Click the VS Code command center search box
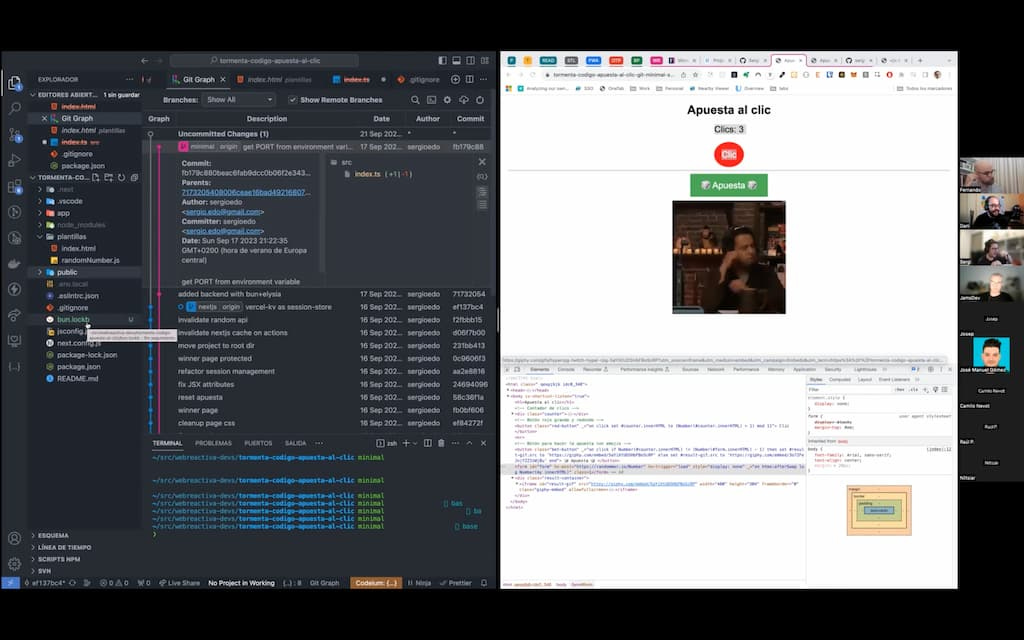1024x640 pixels. pyautogui.click(x=264, y=60)
